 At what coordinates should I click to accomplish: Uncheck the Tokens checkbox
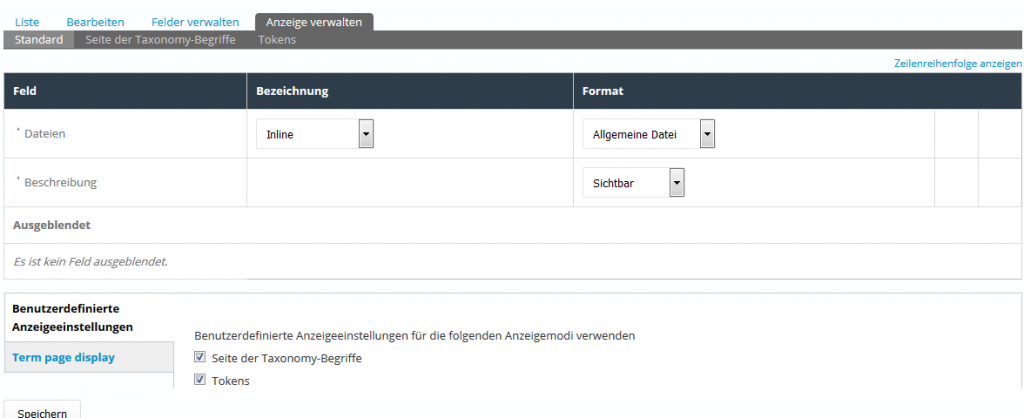[x=200, y=380]
